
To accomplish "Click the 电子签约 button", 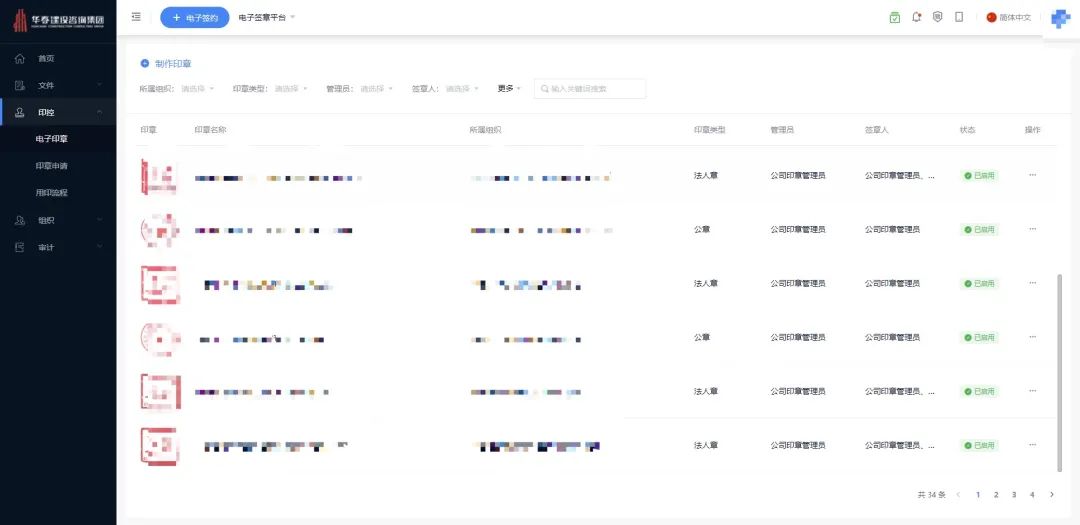I will coord(195,17).
